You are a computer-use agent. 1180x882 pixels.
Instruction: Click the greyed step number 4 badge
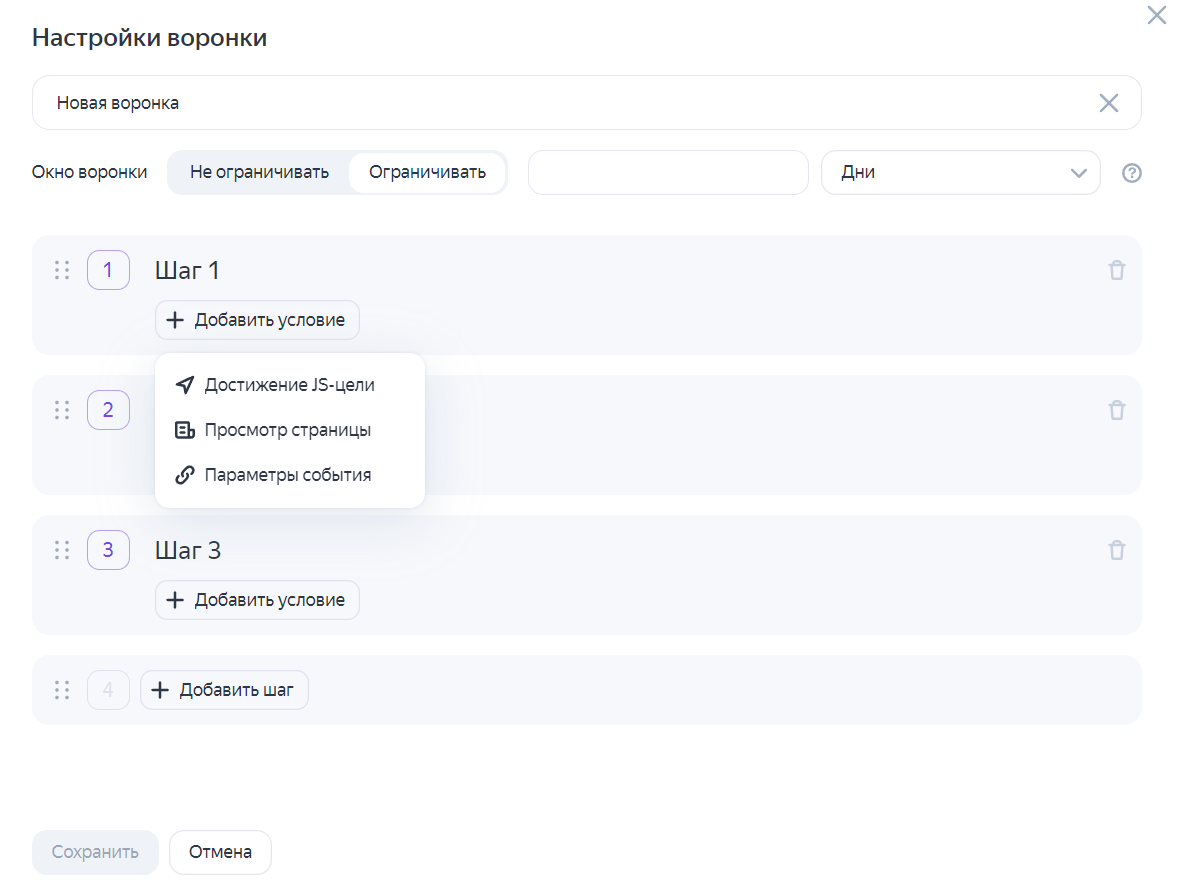tap(108, 690)
